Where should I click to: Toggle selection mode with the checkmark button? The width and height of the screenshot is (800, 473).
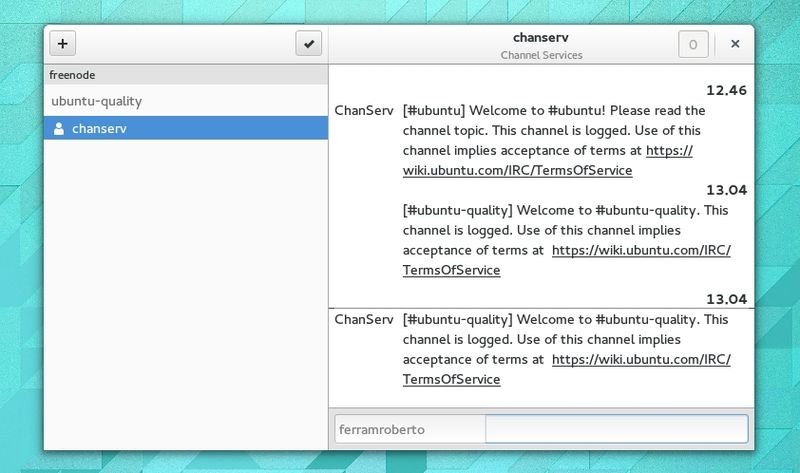point(309,44)
